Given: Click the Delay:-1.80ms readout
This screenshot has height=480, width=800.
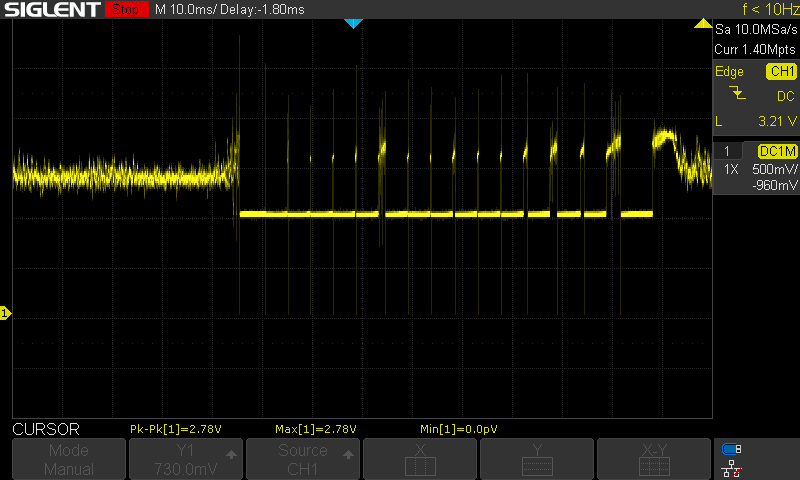Looking at the screenshot, I should point(262,9).
